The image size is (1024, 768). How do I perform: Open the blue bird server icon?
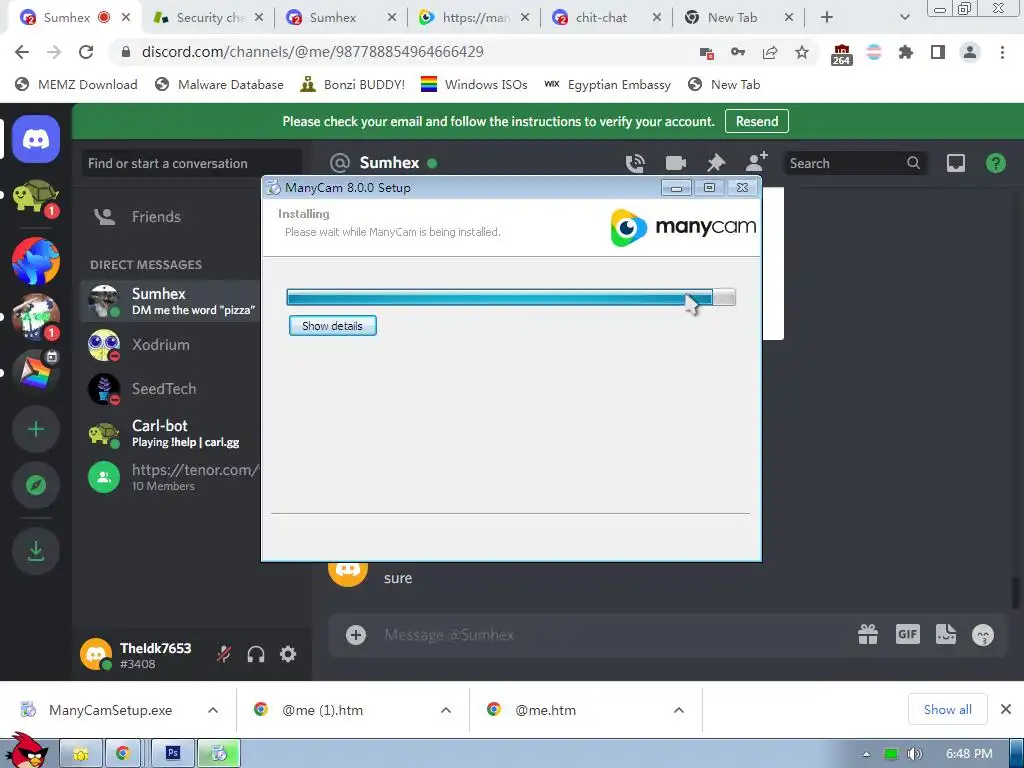click(x=36, y=261)
